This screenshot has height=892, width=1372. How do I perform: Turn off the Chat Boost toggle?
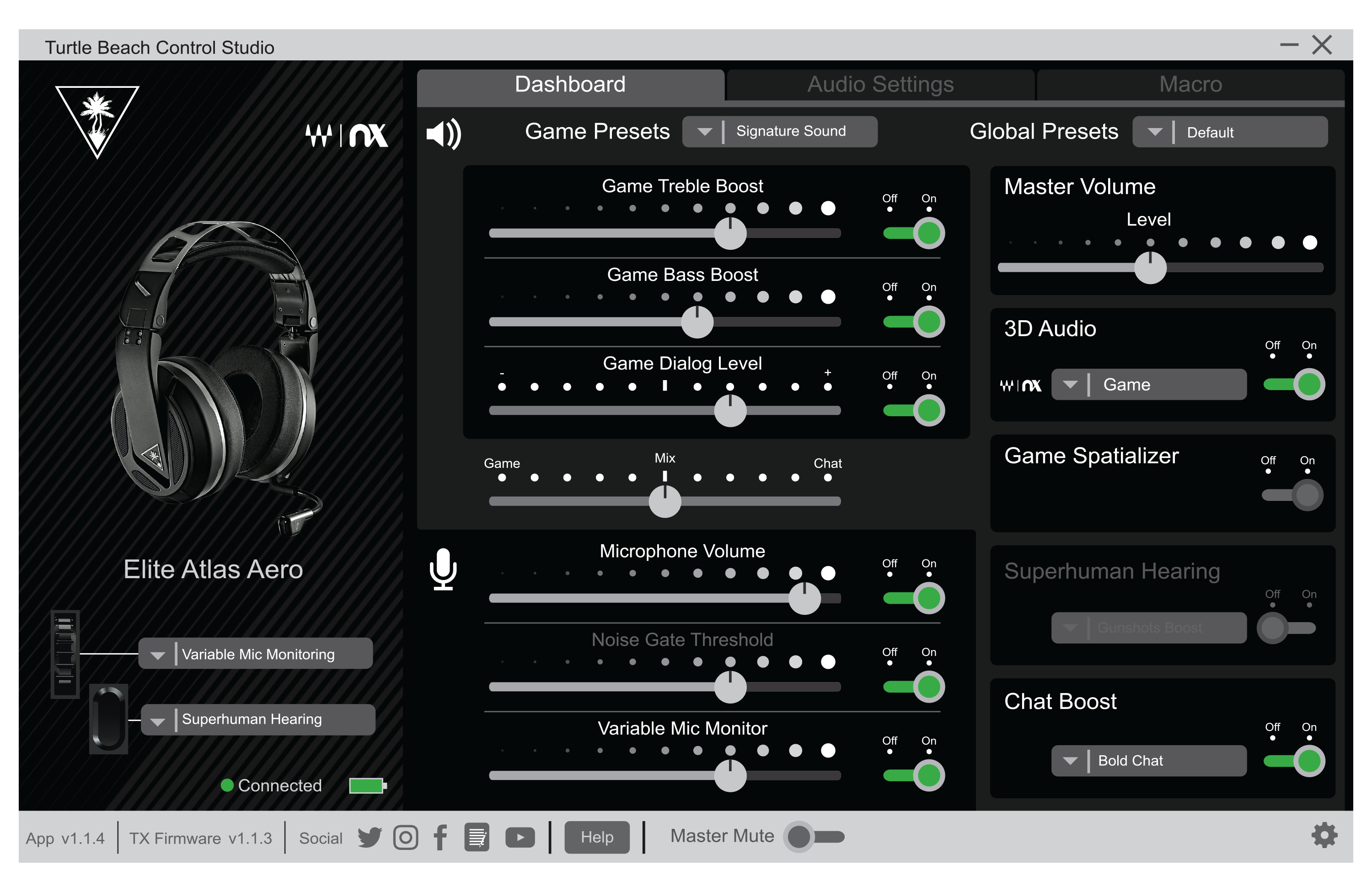click(1294, 761)
